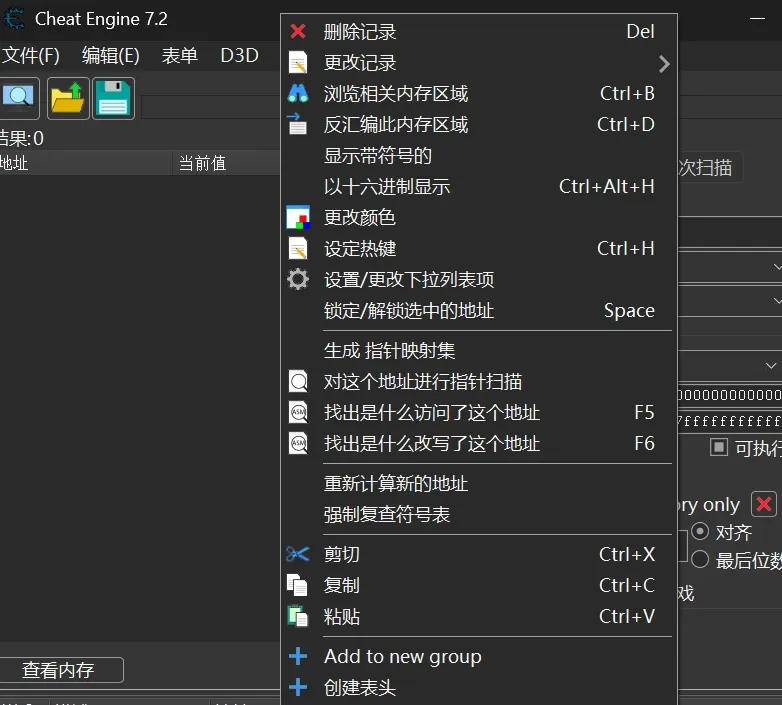Click the gear icon for dropdown list options
The height and width of the screenshot is (705, 782).
298,279
